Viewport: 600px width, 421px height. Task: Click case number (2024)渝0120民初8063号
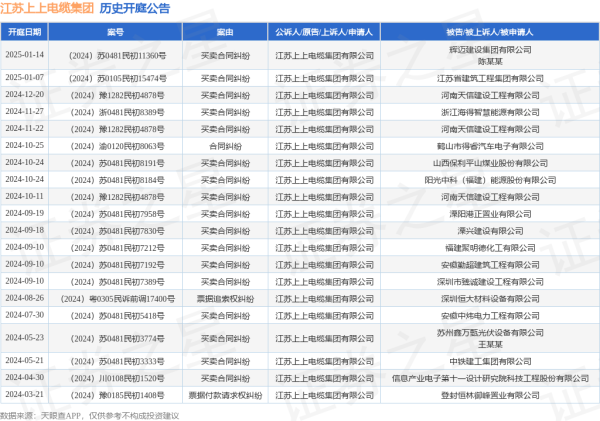point(117,146)
